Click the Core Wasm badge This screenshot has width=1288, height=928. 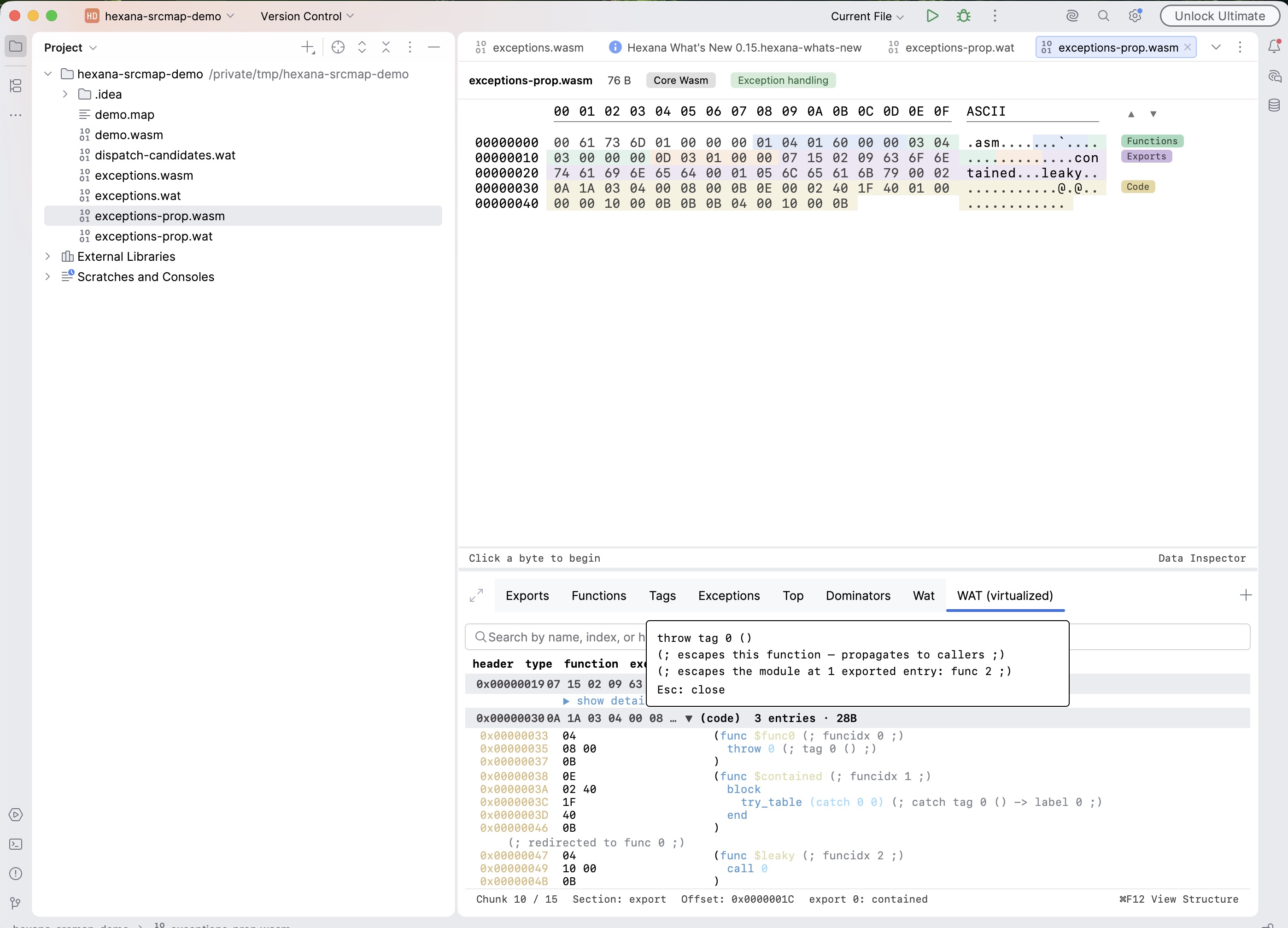click(x=680, y=80)
